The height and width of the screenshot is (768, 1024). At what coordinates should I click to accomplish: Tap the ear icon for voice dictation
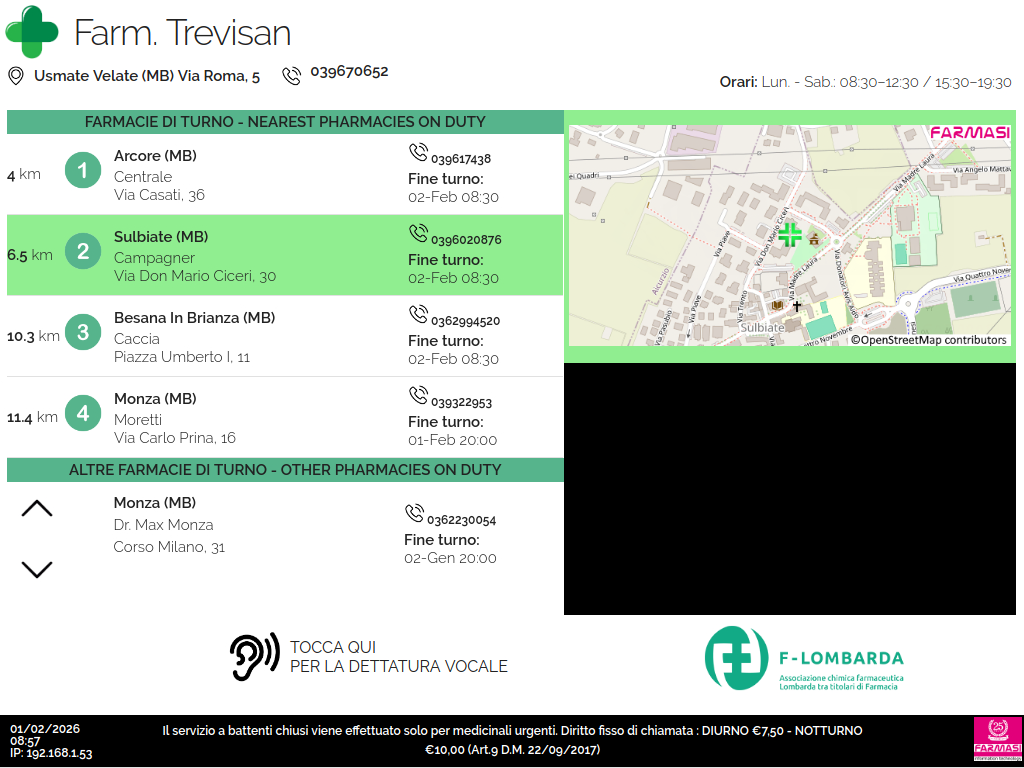pos(254,657)
